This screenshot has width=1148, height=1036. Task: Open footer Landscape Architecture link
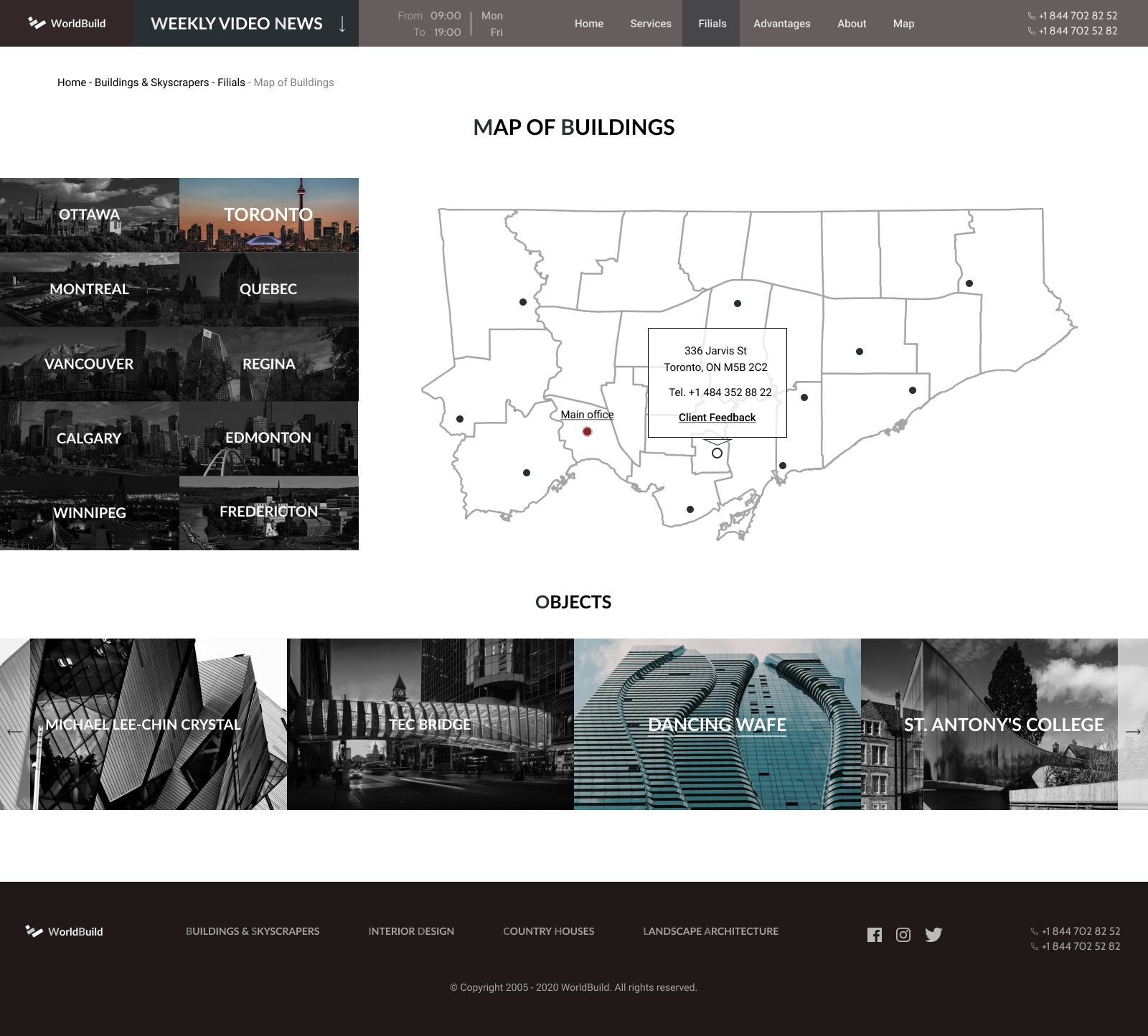tap(711, 931)
